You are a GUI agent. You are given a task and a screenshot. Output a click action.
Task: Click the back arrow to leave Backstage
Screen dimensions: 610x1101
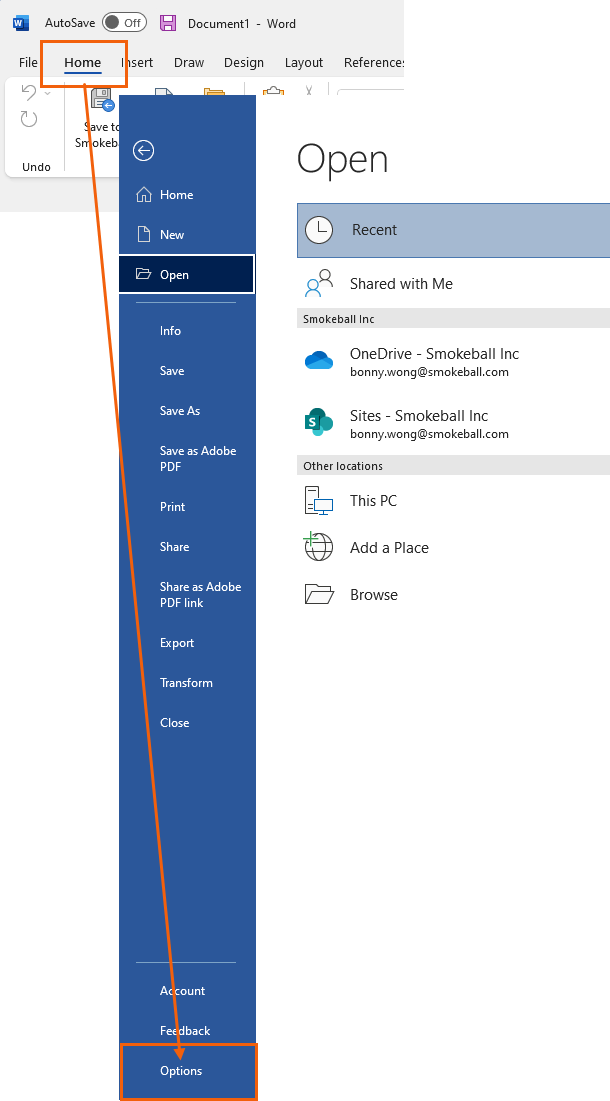[x=143, y=150]
